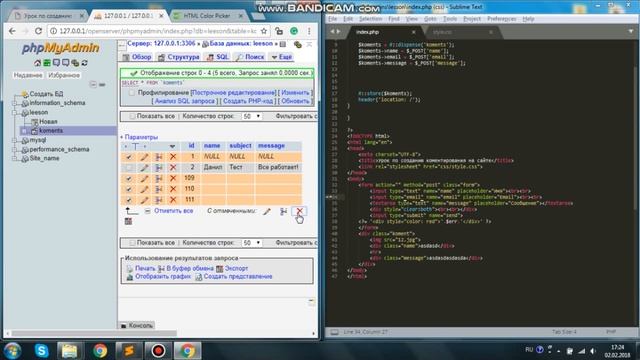Open 'Обзор' tab in phpMyAdmin

(x=137, y=57)
